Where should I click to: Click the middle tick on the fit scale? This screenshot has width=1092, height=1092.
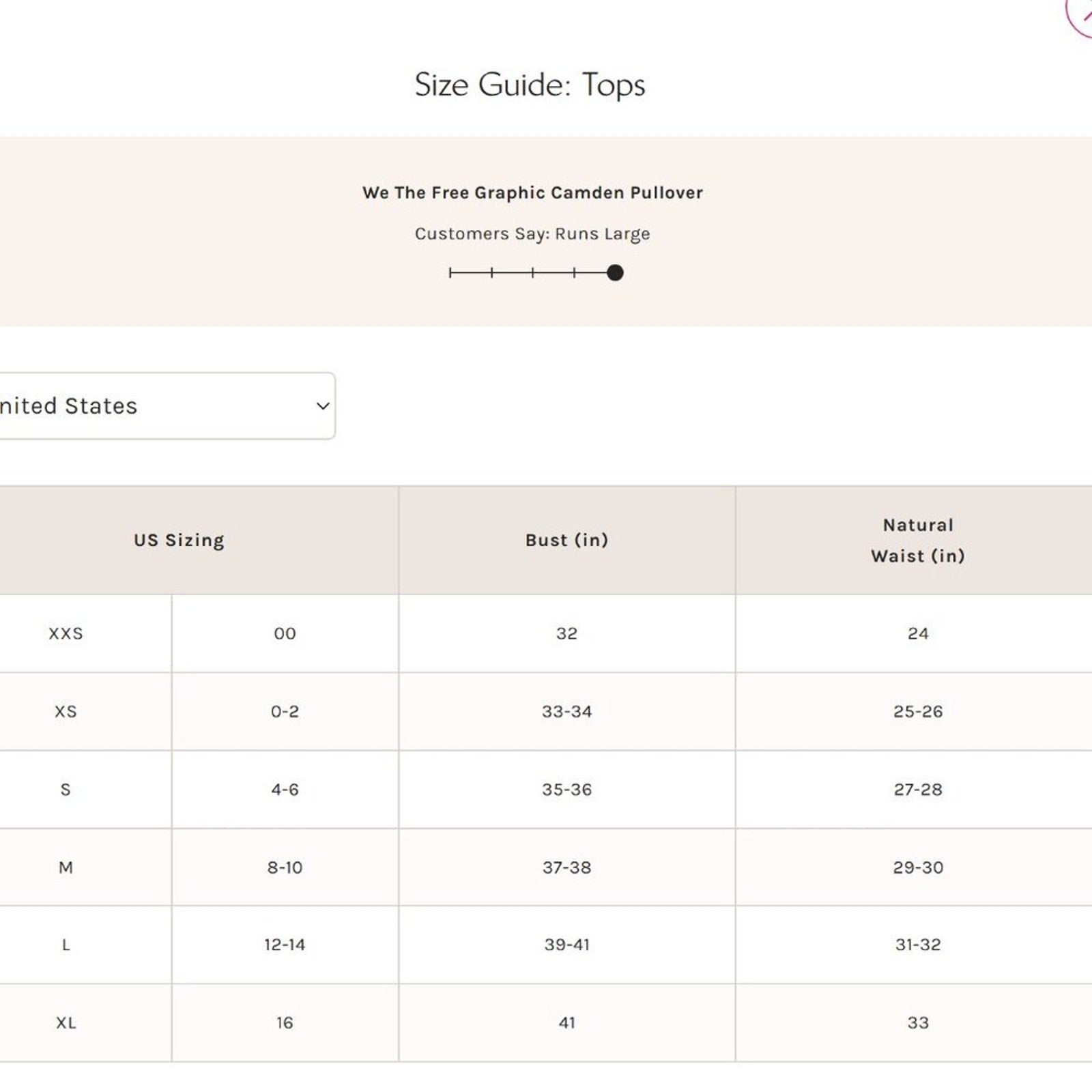click(533, 273)
